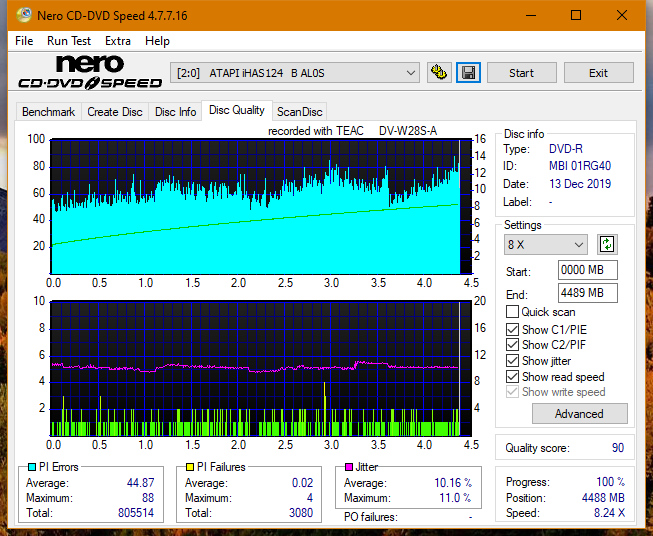Open the Advanced settings button
The width and height of the screenshot is (653, 536).
pyautogui.click(x=579, y=414)
